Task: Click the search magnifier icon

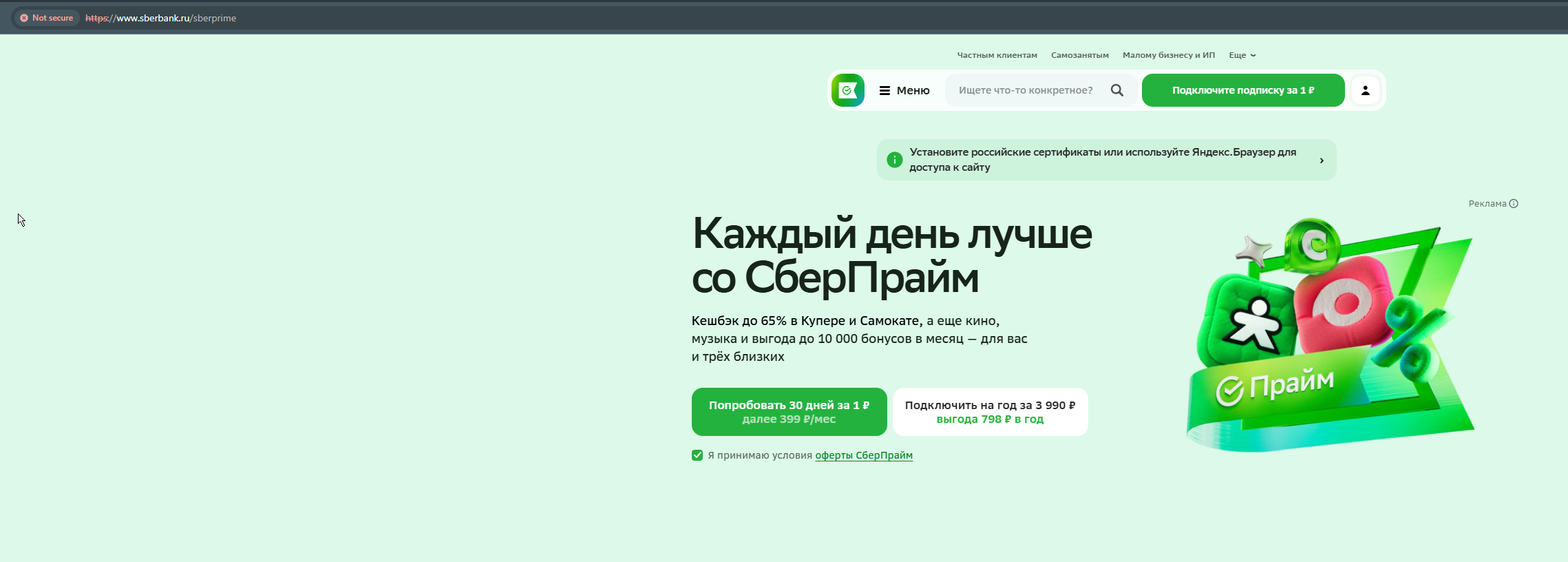Action: click(1117, 90)
